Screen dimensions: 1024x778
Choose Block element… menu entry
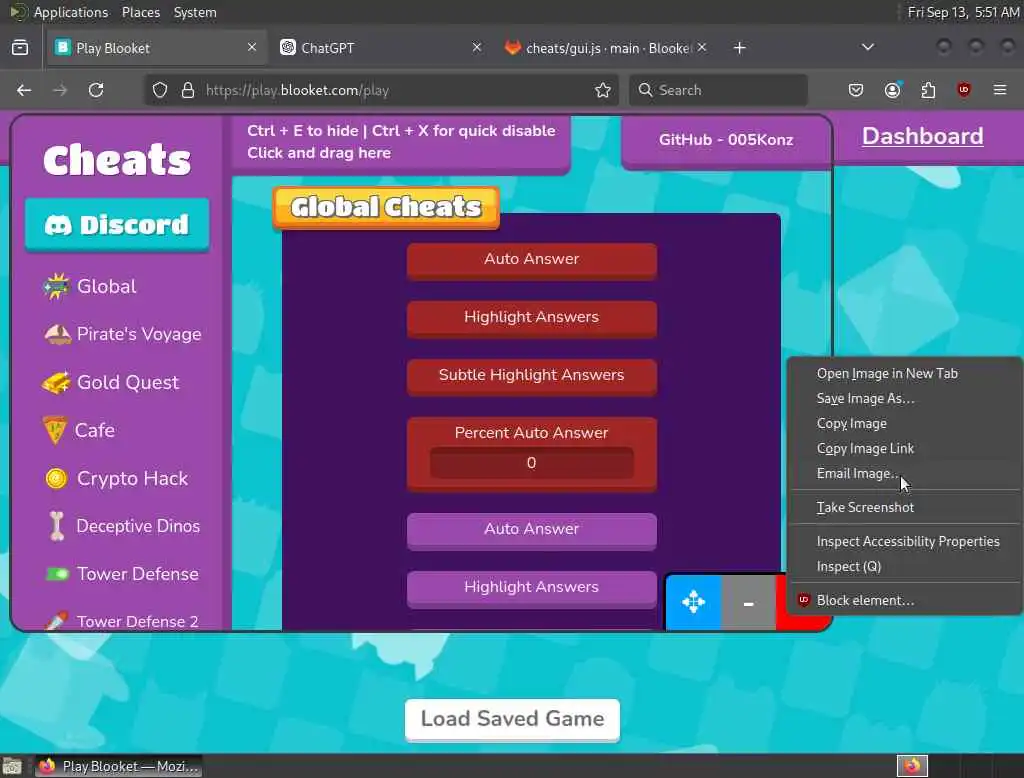tap(904, 600)
